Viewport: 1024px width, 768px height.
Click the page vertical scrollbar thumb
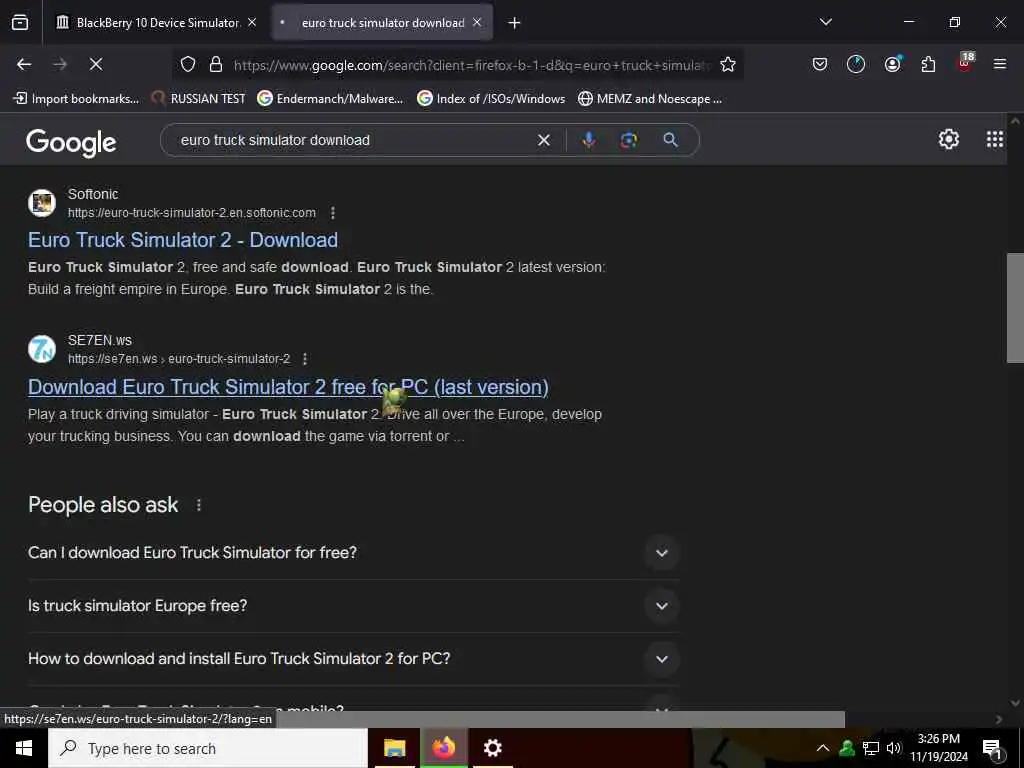[x=1015, y=308]
